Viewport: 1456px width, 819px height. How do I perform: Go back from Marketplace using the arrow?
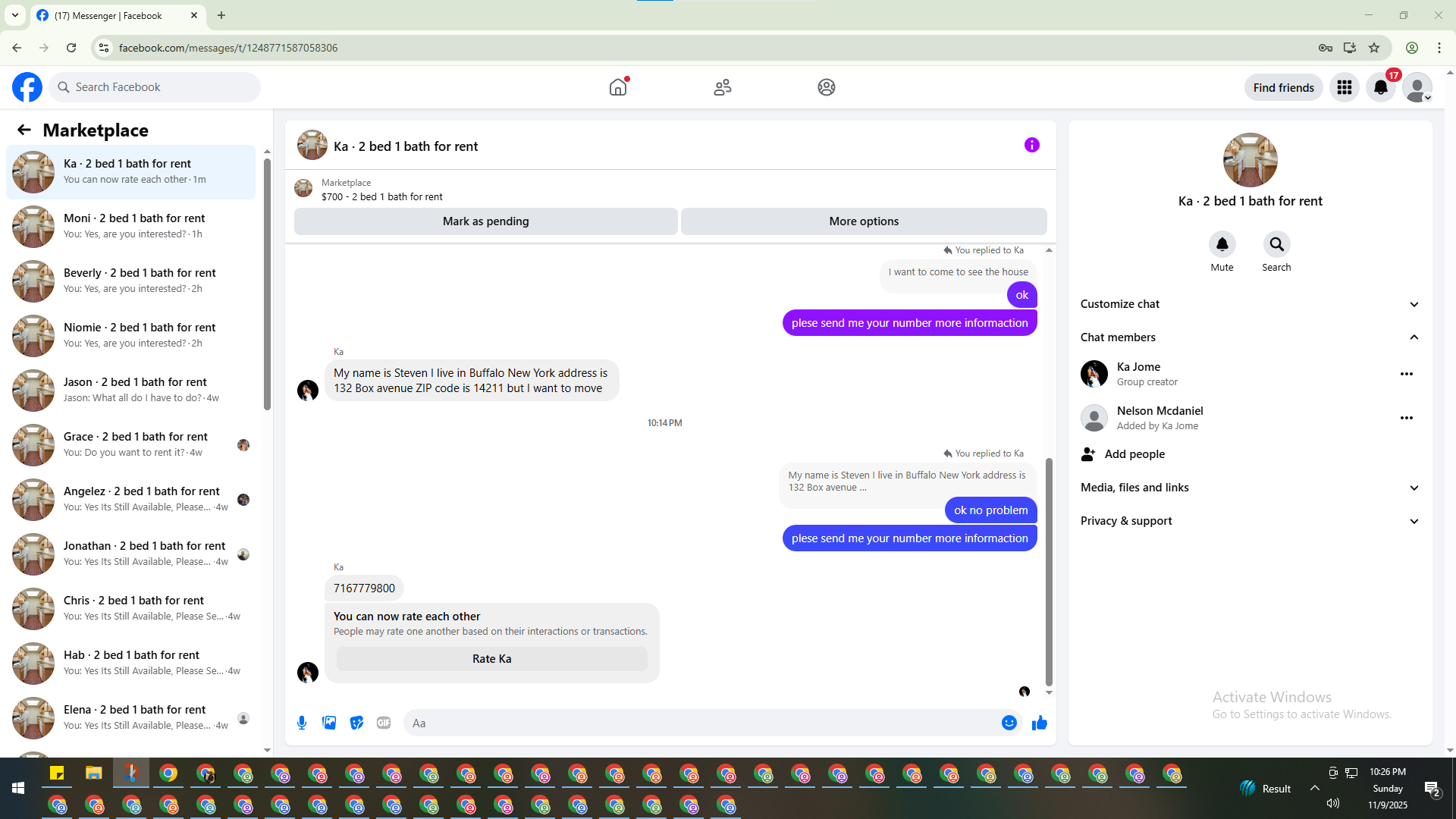pyautogui.click(x=24, y=130)
